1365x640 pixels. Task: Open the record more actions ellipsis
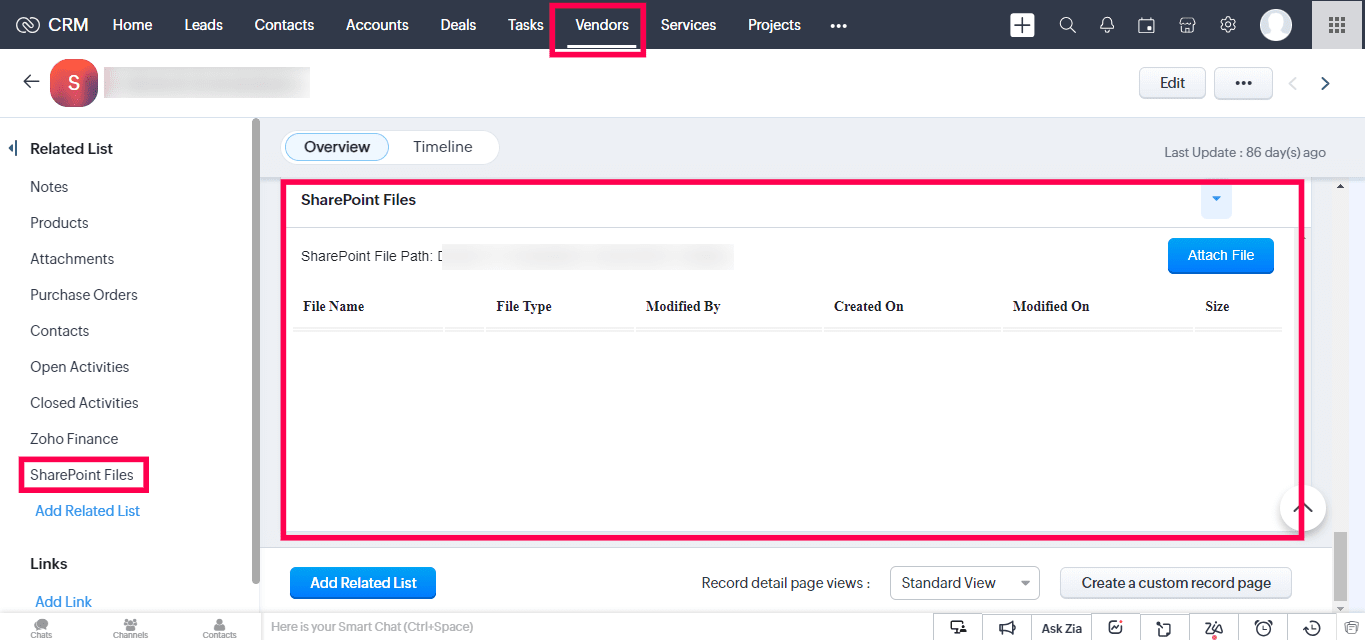[x=1243, y=84]
